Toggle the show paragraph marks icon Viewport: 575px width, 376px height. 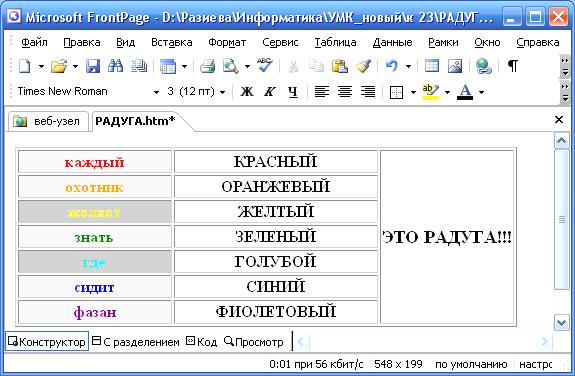[513, 66]
